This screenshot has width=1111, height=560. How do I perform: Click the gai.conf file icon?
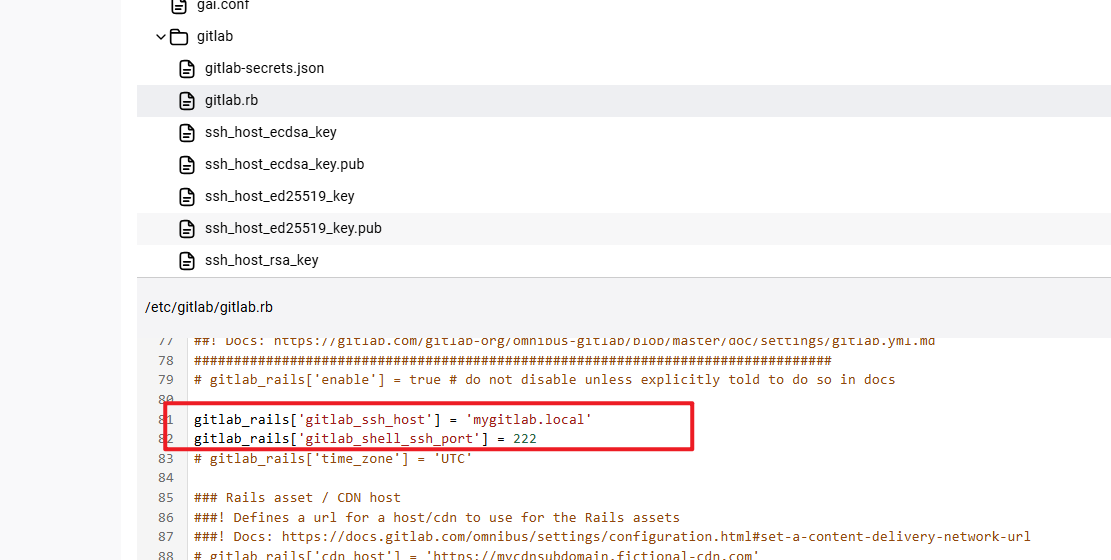click(x=179, y=6)
